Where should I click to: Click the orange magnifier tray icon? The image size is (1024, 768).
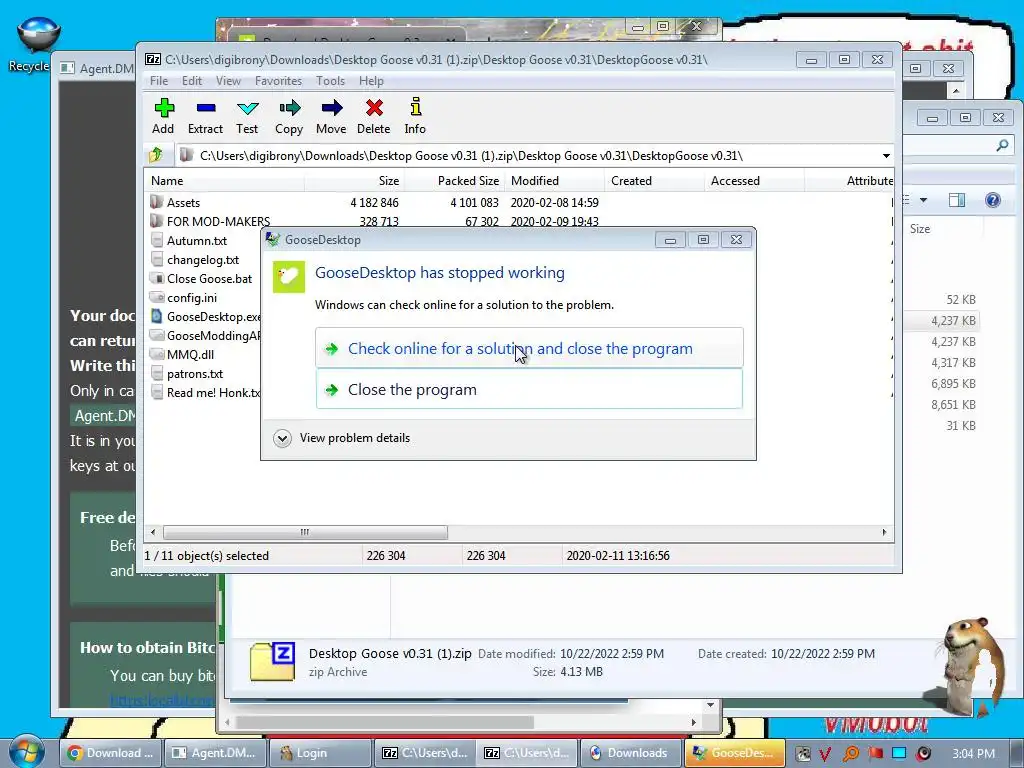(850, 754)
